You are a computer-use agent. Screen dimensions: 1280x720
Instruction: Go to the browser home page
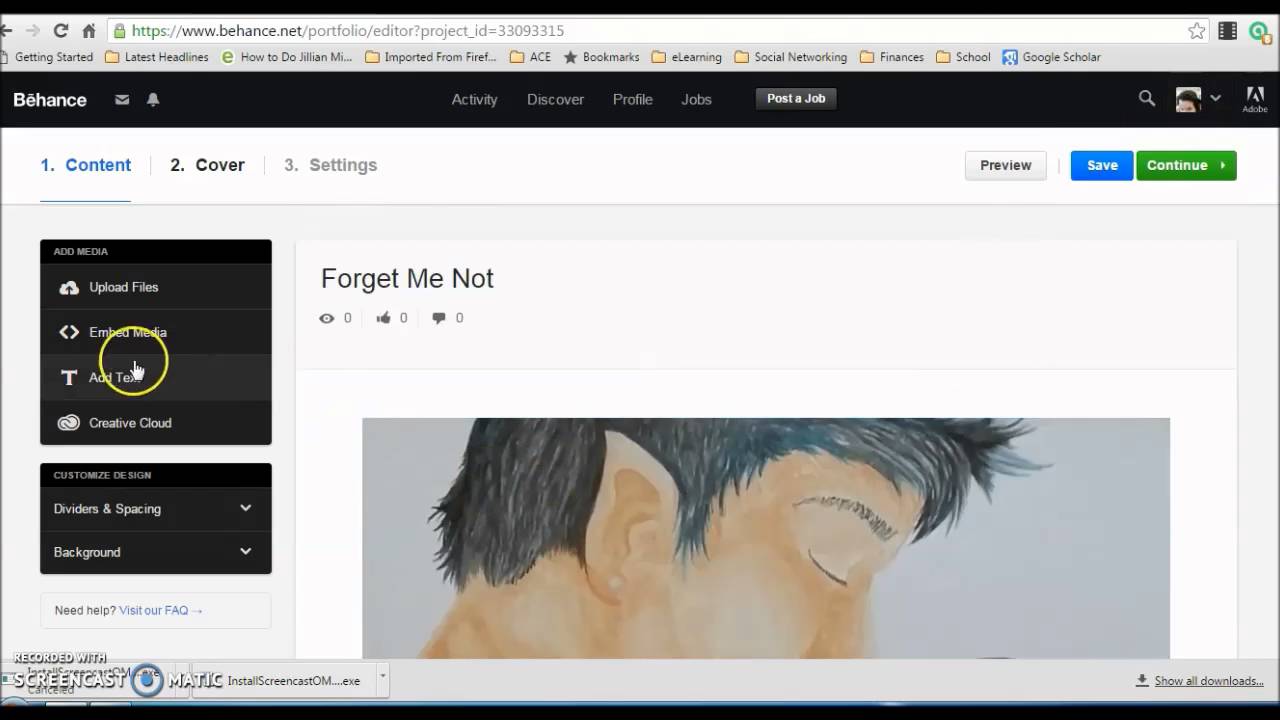(89, 31)
